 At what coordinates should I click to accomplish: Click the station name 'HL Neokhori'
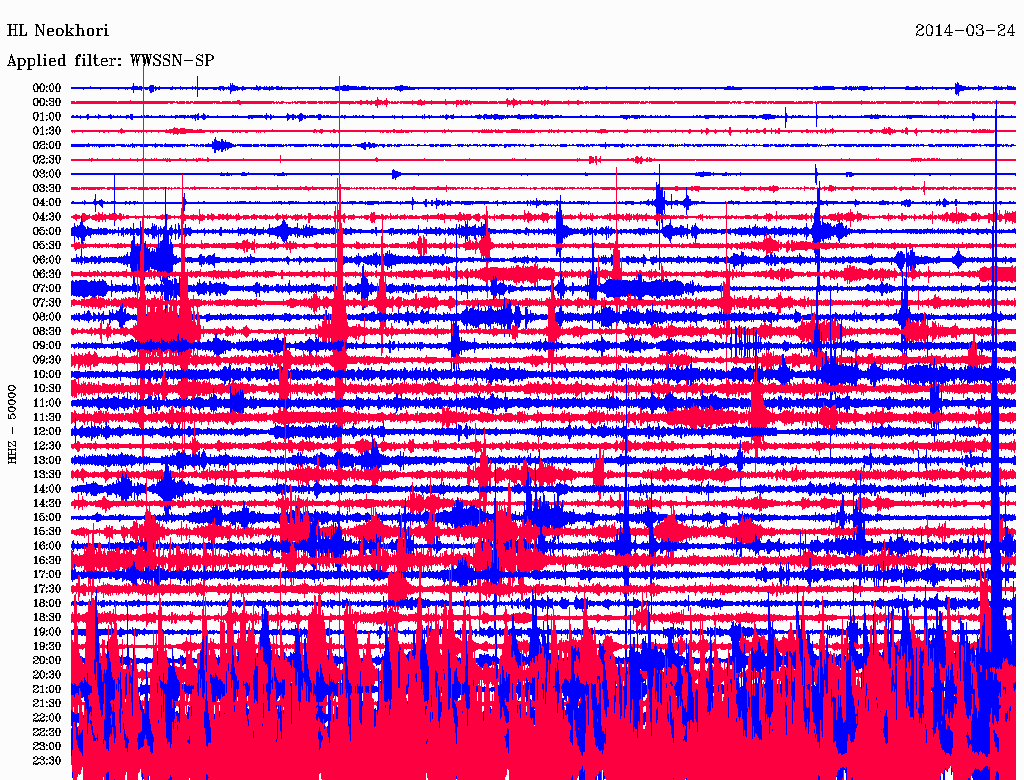(57, 31)
